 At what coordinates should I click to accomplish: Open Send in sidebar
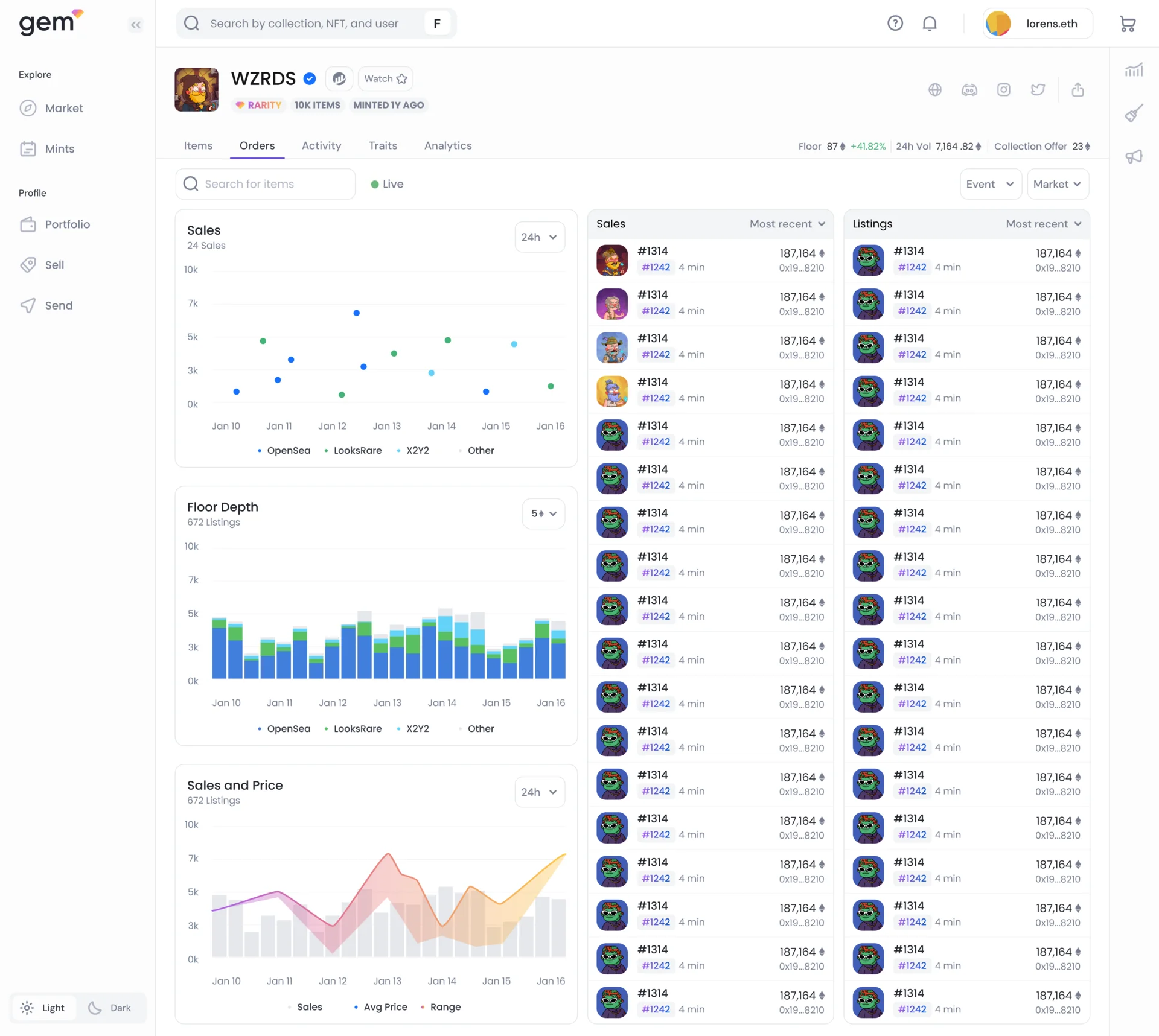(46, 305)
